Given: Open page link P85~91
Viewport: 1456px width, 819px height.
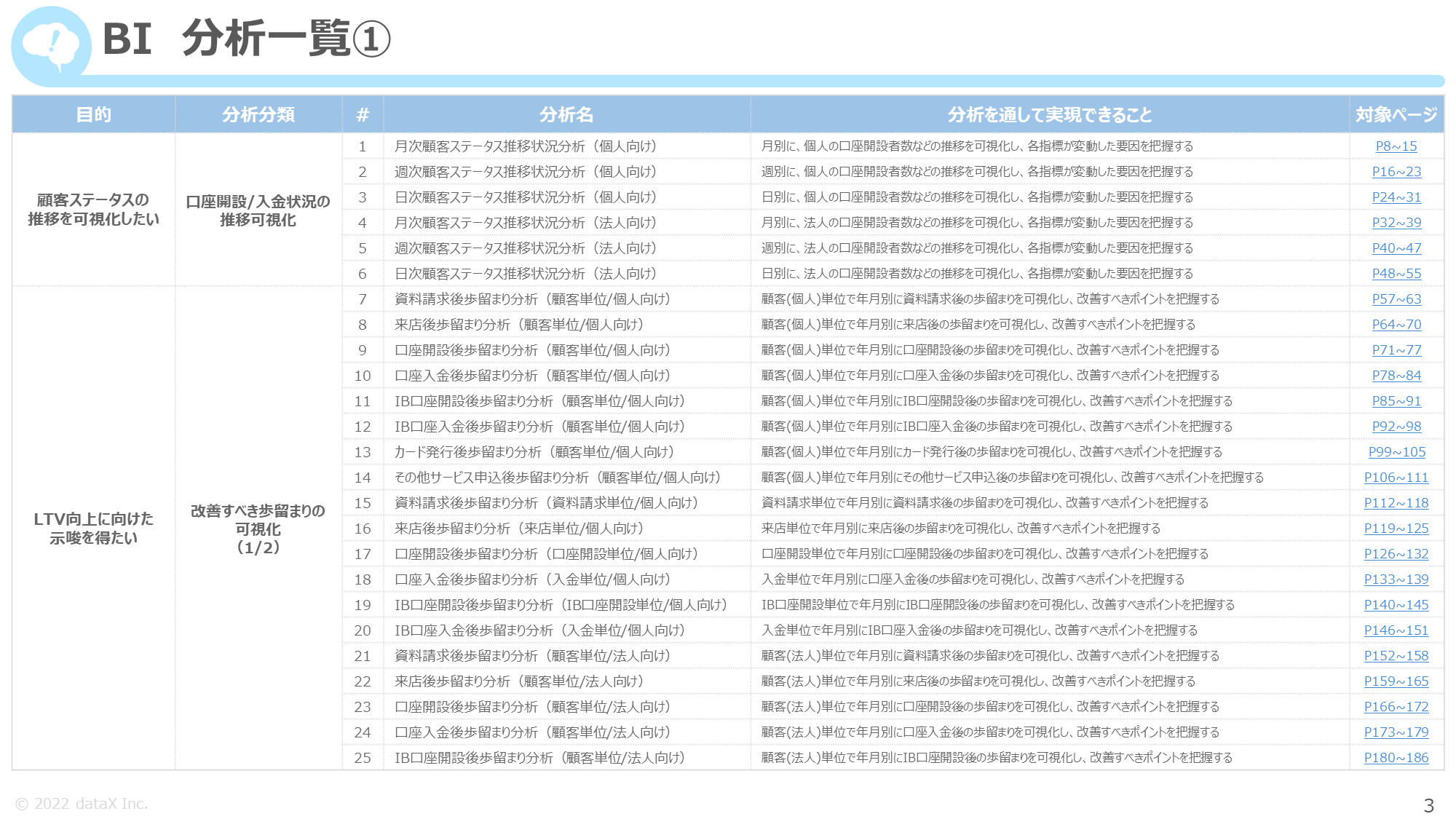Looking at the screenshot, I should click(x=1396, y=401).
